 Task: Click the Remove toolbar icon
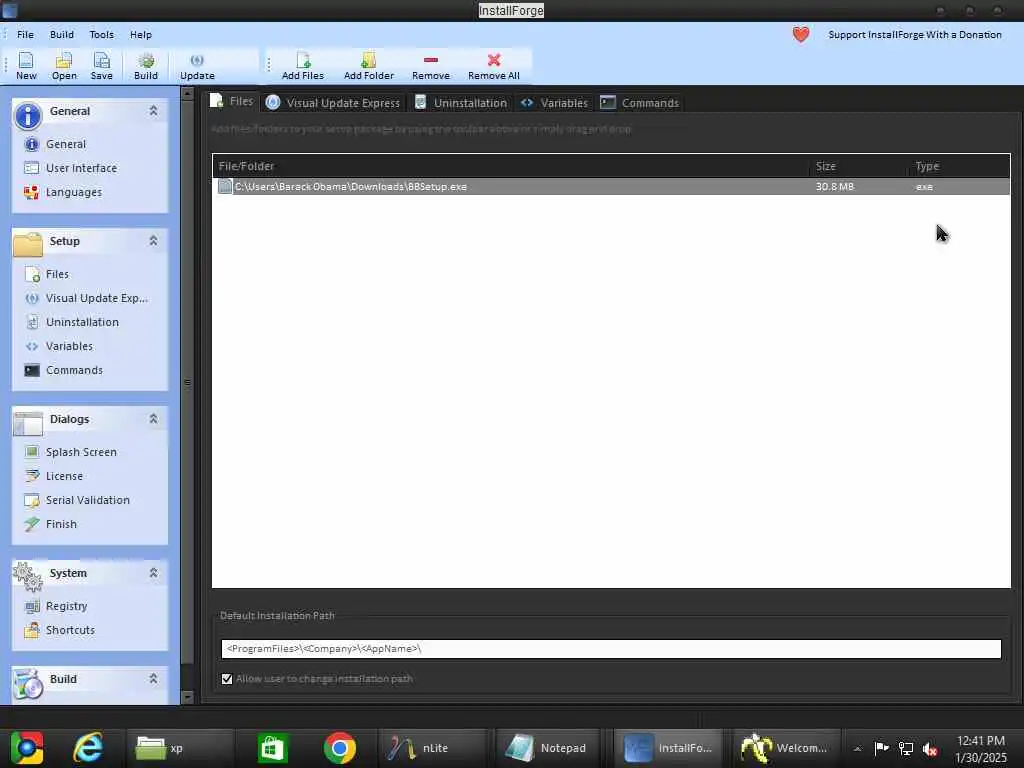click(x=430, y=66)
